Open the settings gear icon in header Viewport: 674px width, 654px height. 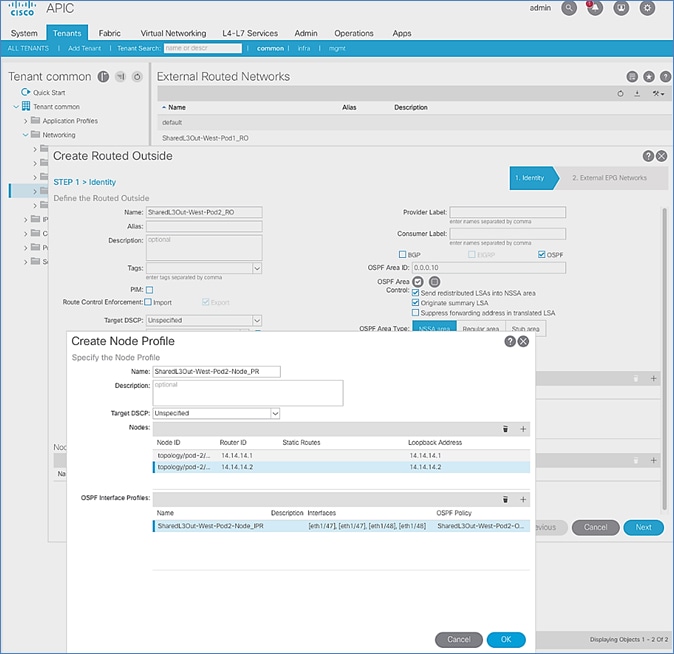pos(647,8)
